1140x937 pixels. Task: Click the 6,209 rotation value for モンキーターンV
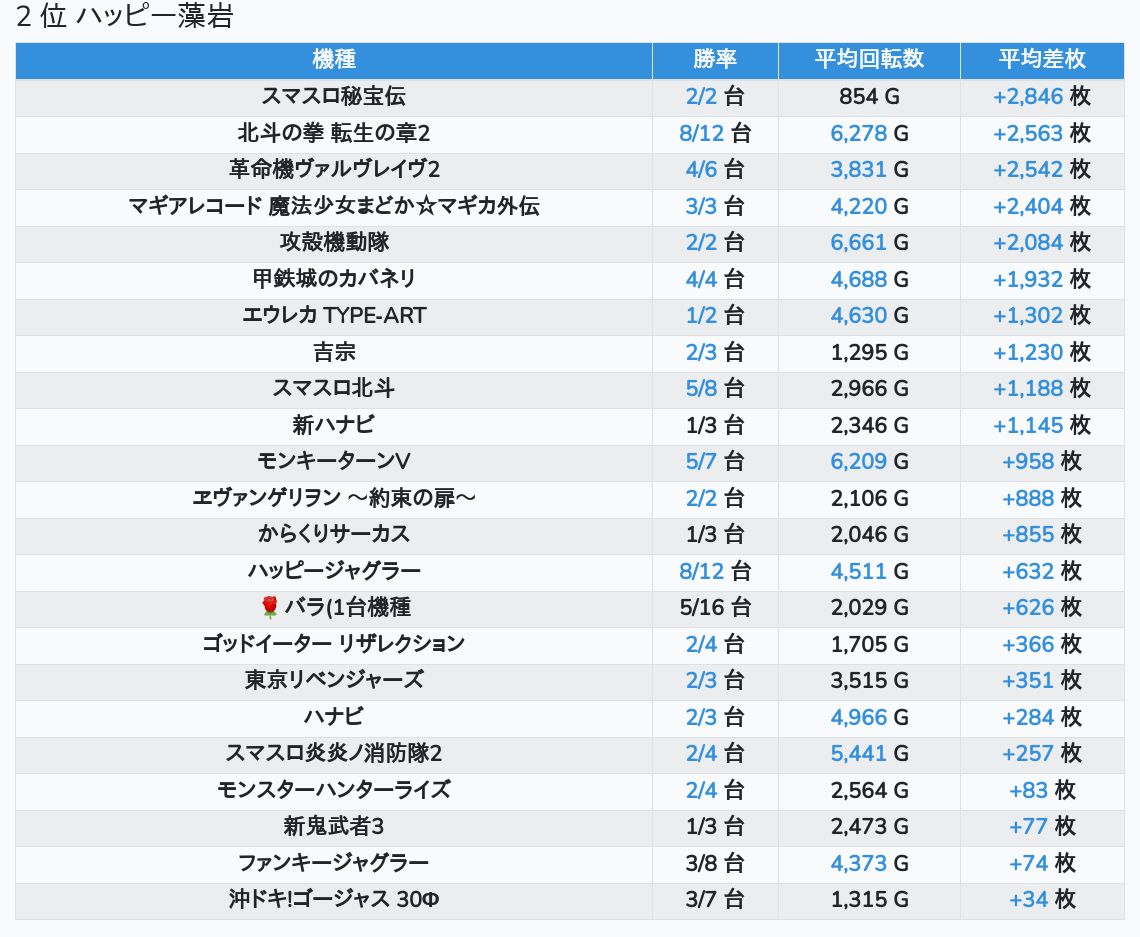pyautogui.click(x=858, y=462)
